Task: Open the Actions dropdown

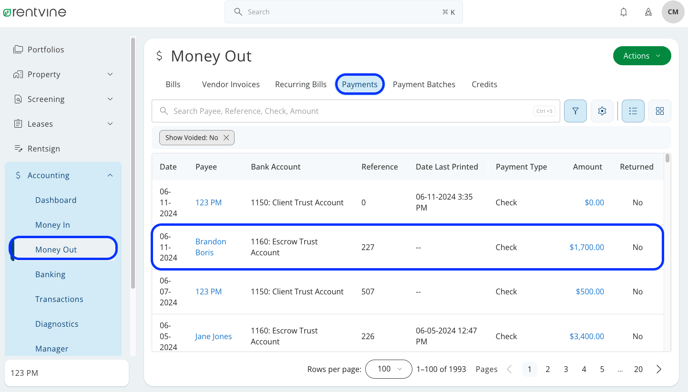Action: pyautogui.click(x=641, y=56)
